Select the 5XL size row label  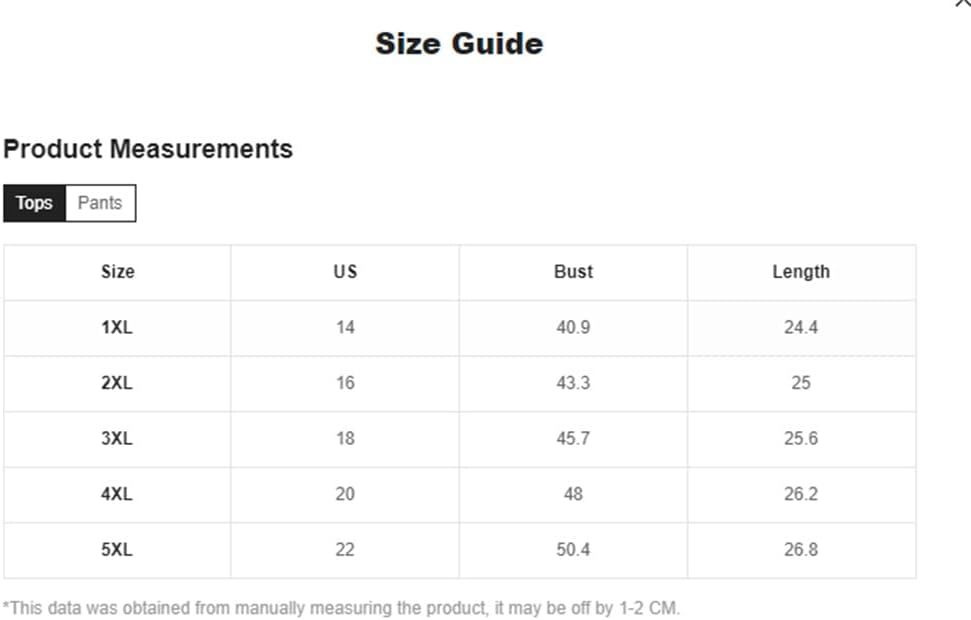coord(118,550)
